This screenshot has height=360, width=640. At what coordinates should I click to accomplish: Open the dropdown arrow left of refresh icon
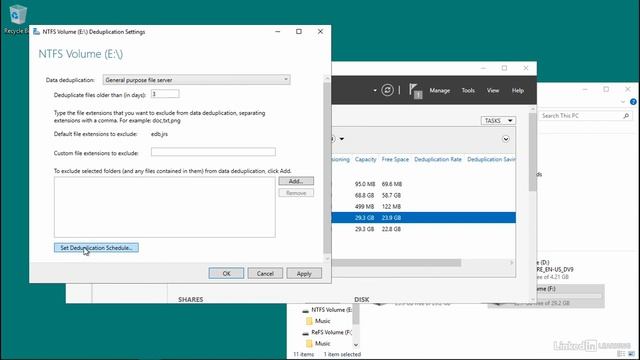pos(375,90)
